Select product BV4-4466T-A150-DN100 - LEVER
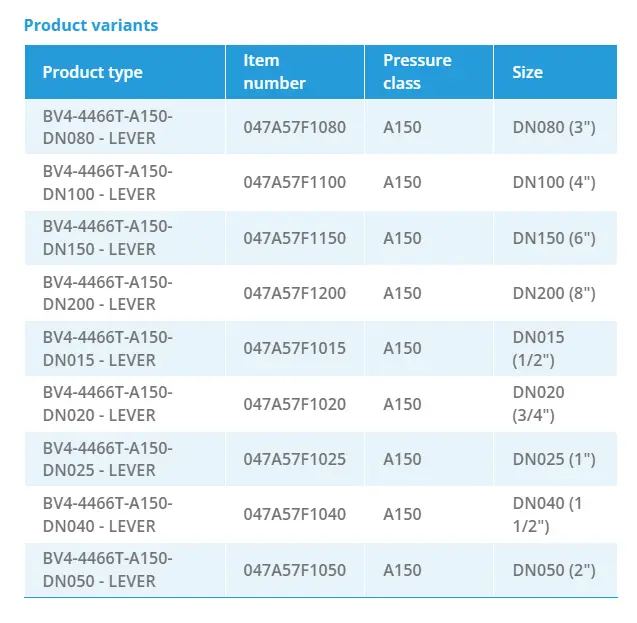Screen dimensions: 637x623 [x=107, y=182]
